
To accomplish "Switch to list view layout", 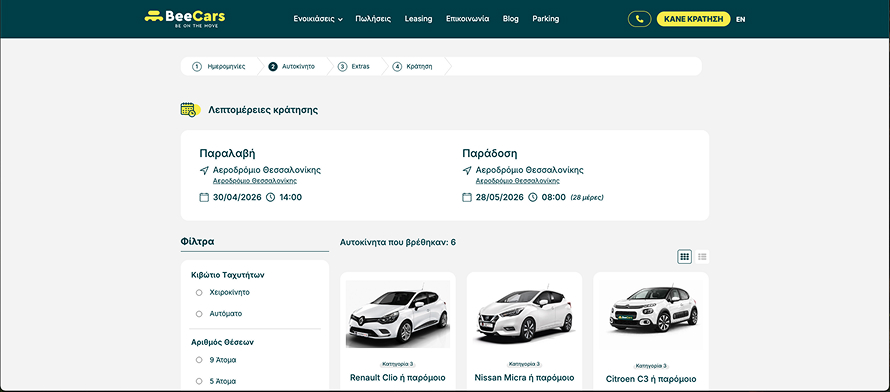I will (x=702, y=256).
